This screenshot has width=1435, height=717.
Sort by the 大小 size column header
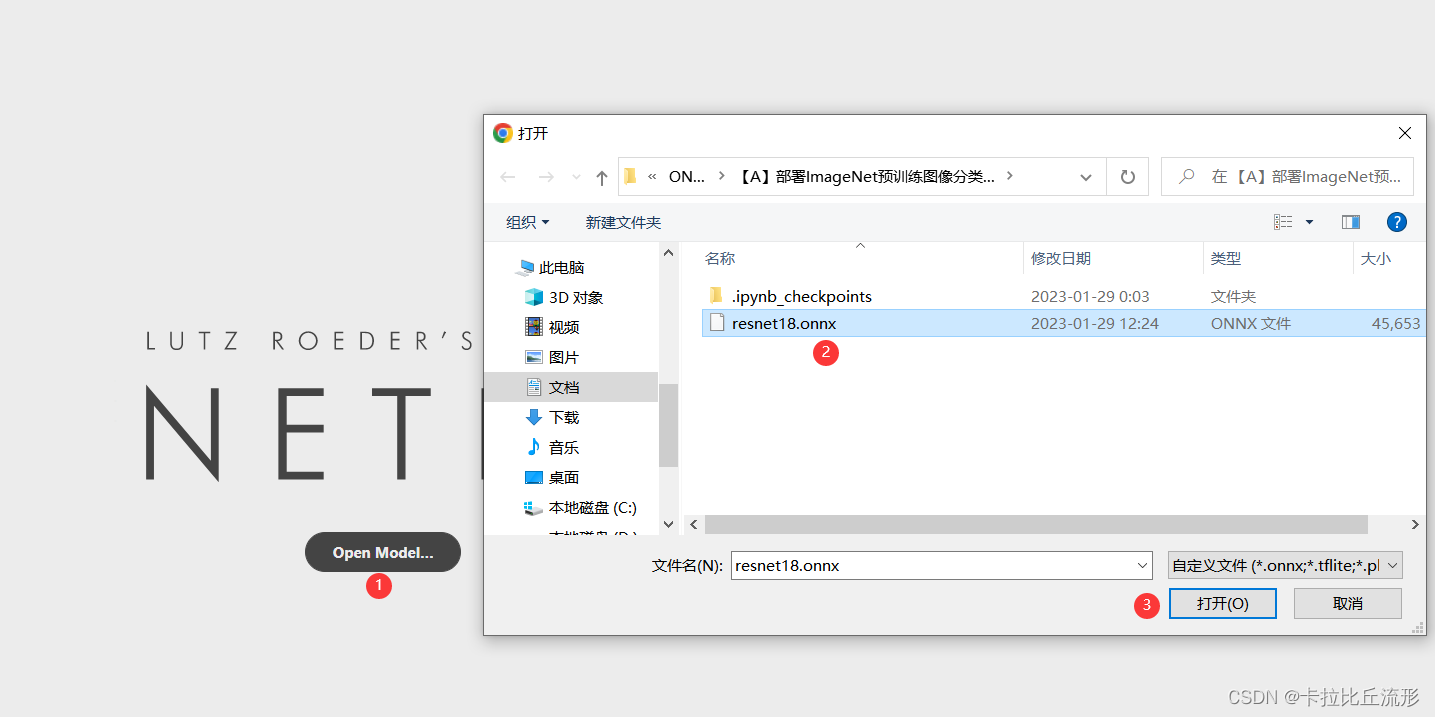(x=1376, y=258)
